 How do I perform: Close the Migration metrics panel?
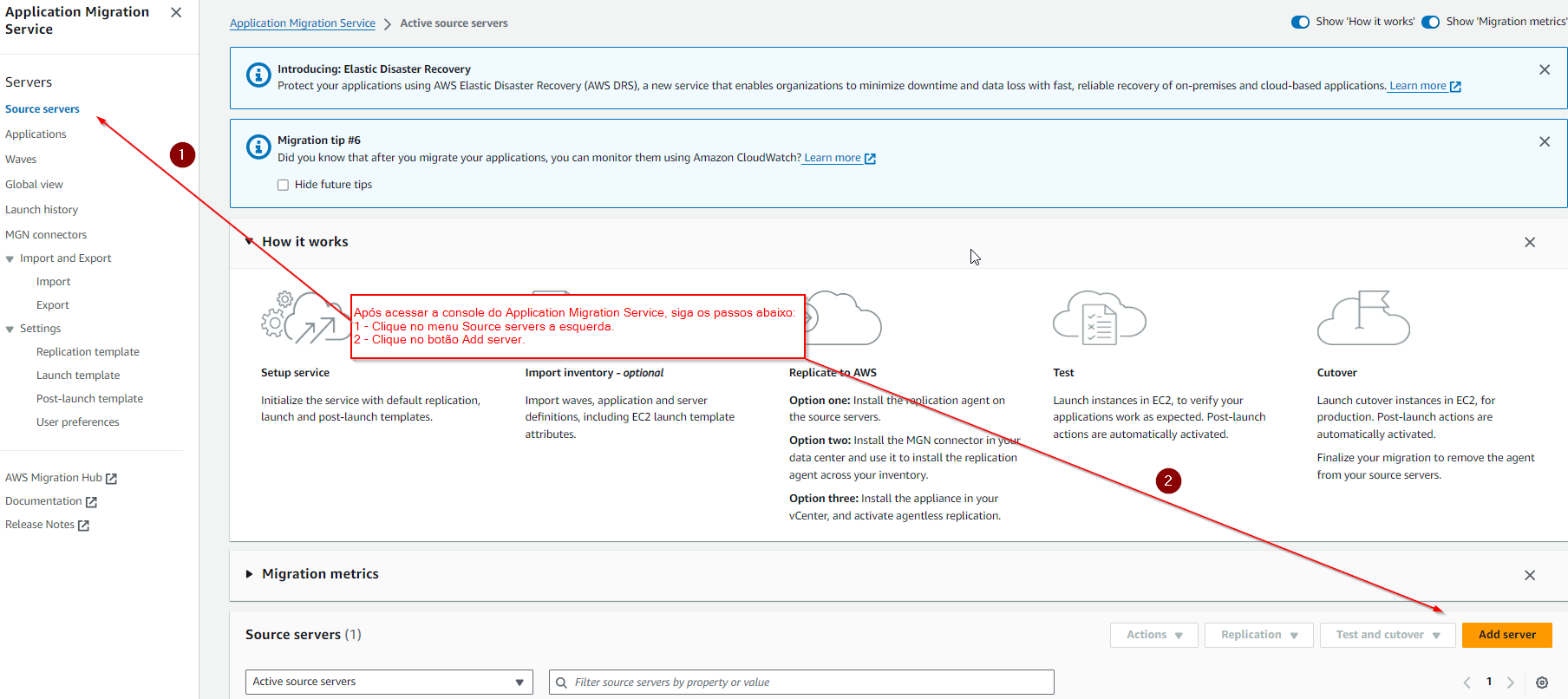(x=1529, y=575)
